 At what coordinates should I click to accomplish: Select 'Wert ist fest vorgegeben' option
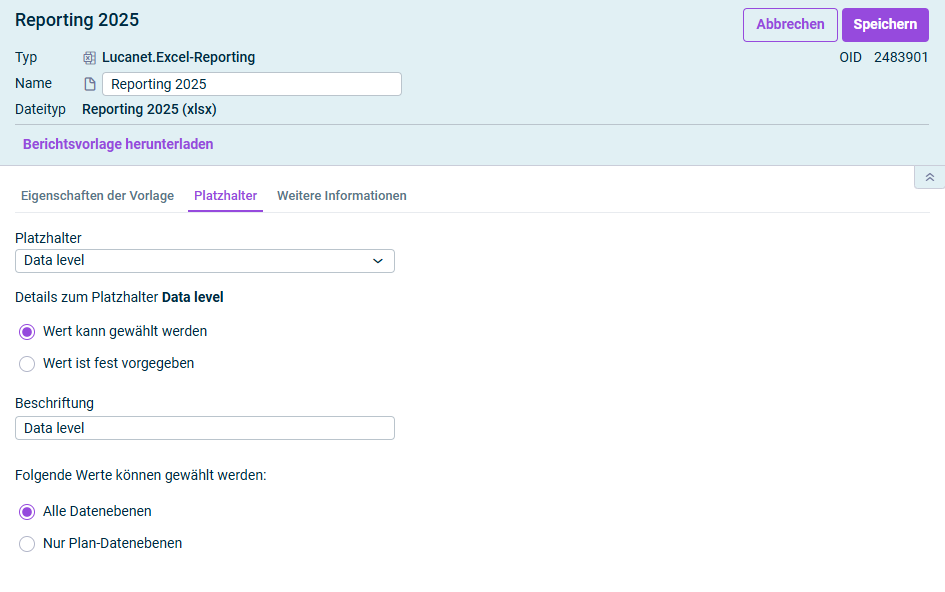click(27, 364)
